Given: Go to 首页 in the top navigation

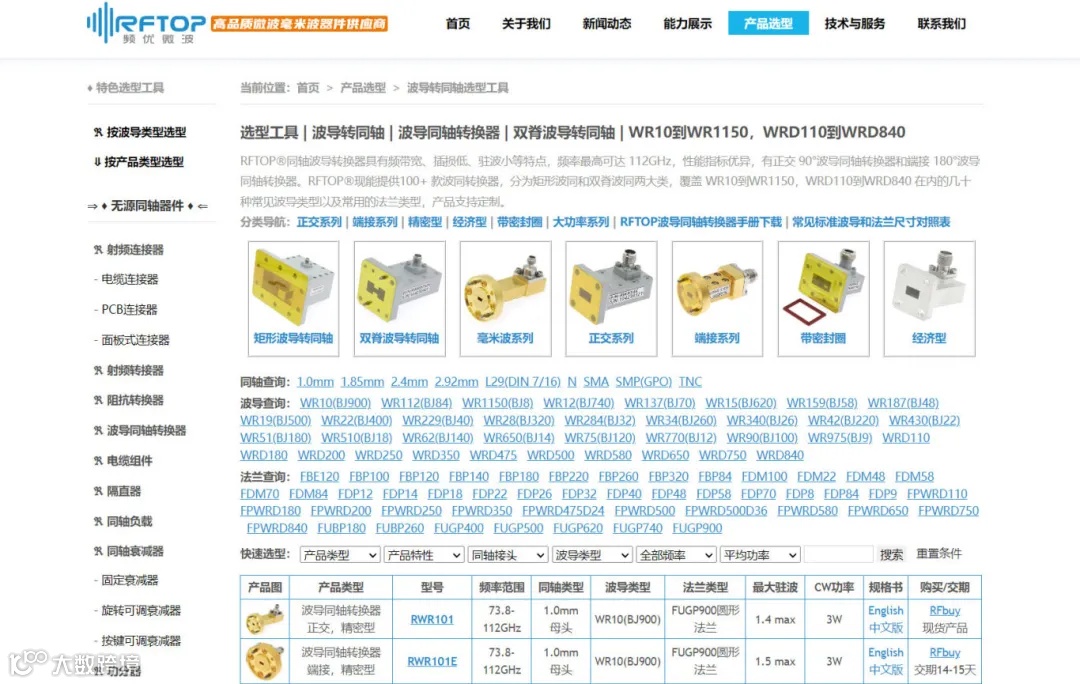Looking at the screenshot, I should coord(458,23).
